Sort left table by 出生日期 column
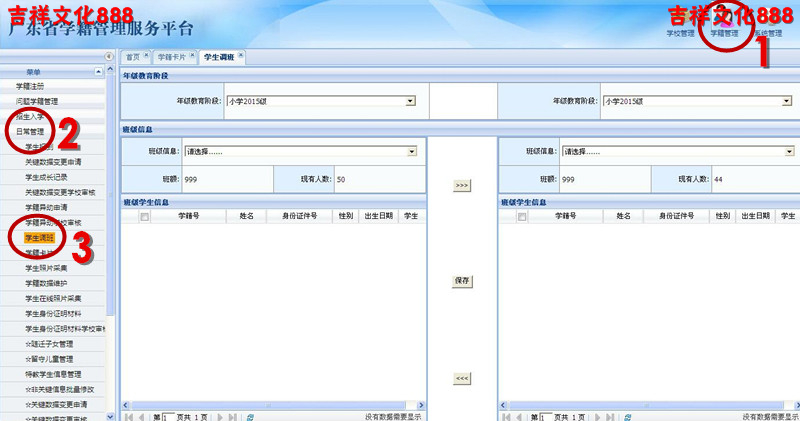Screen dimensions: 800x421 (379, 216)
